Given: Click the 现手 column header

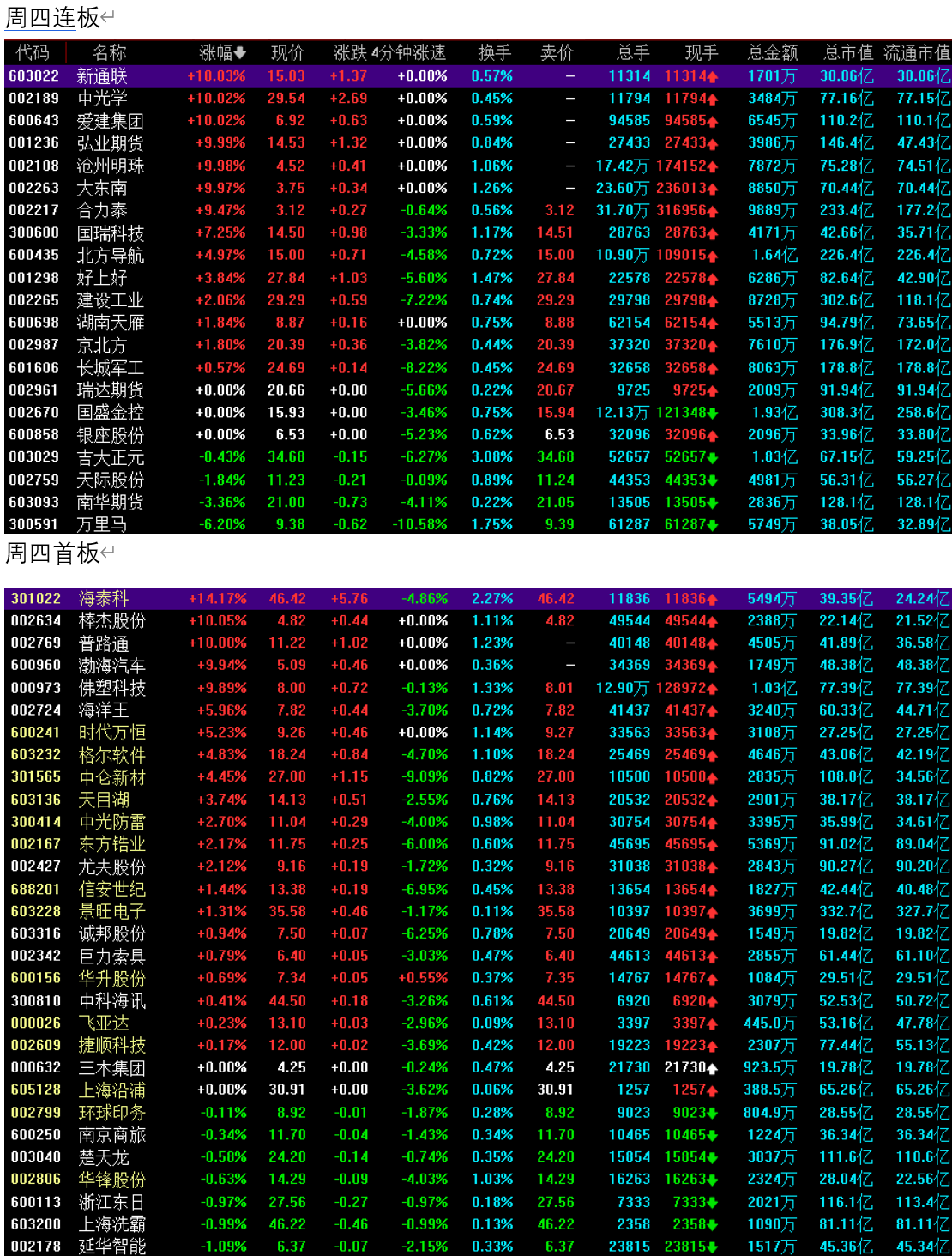Looking at the screenshot, I should pos(702,53).
